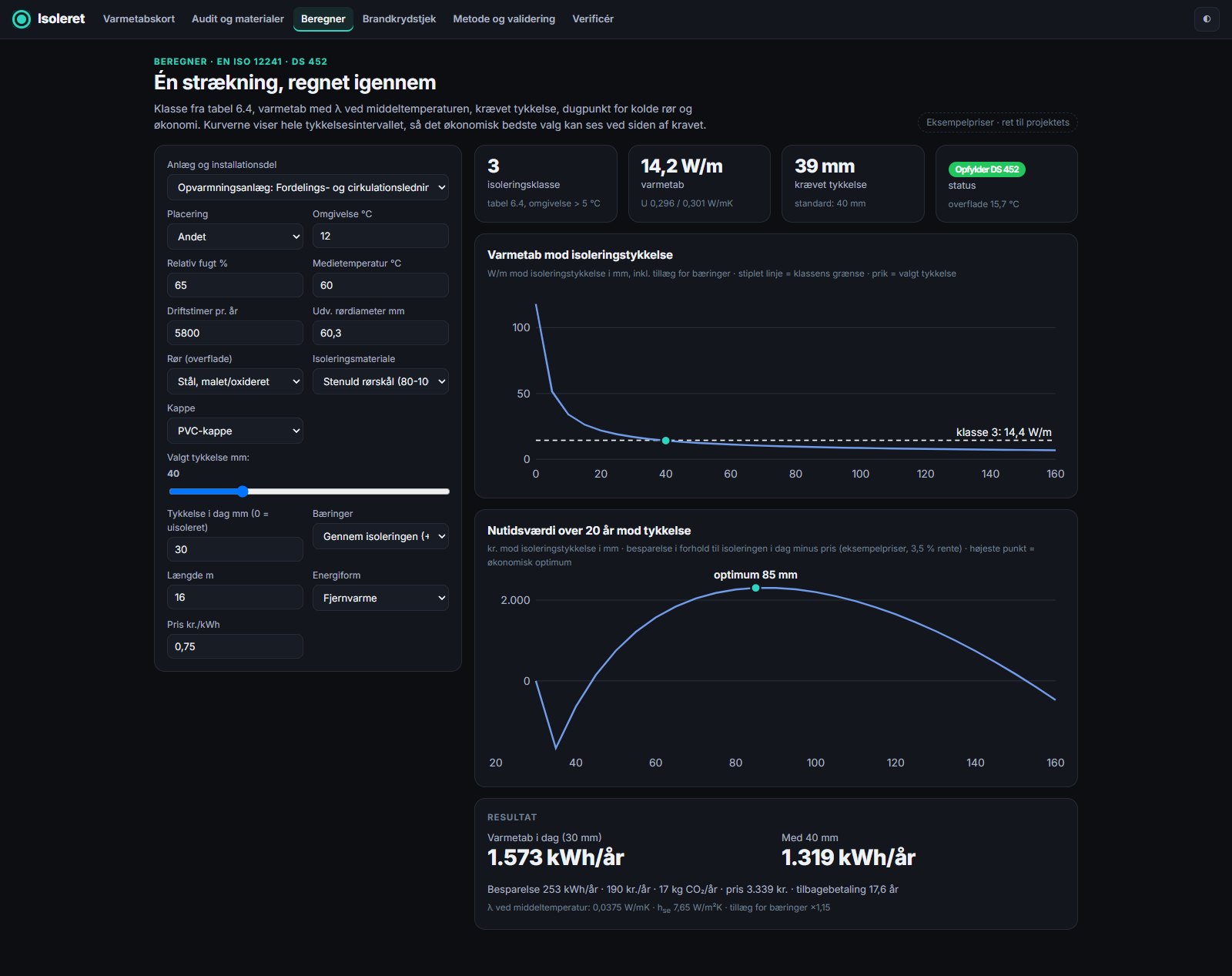Click the 1.319 kWh/år result
Screen dimensions: 1232x976
tap(849, 857)
